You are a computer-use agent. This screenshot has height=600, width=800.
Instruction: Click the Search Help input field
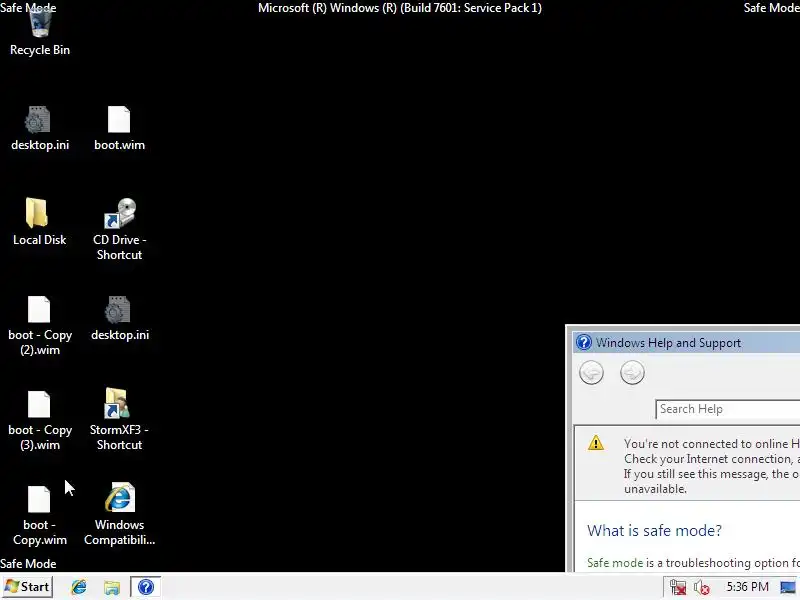tap(728, 409)
